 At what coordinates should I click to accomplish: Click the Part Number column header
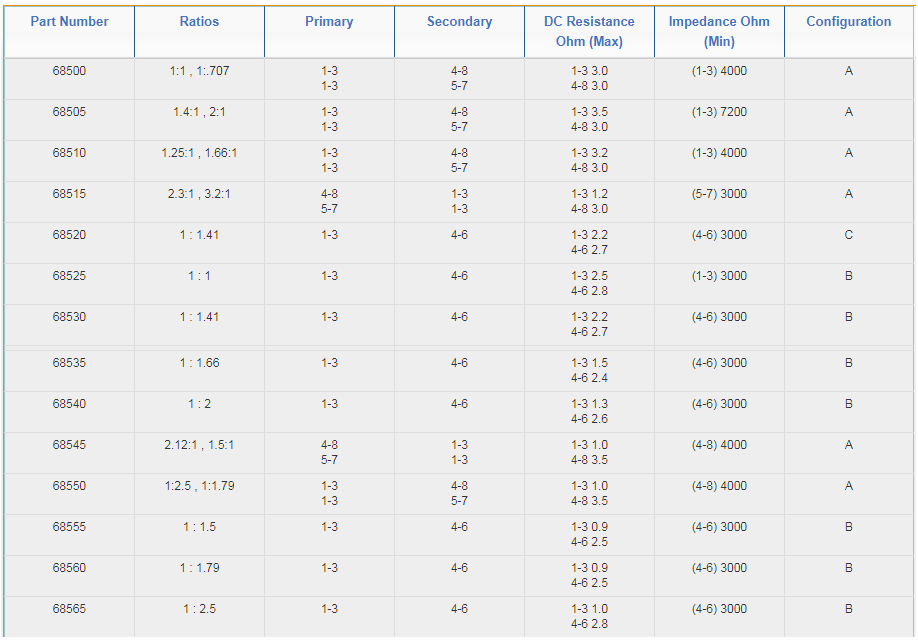69,22
